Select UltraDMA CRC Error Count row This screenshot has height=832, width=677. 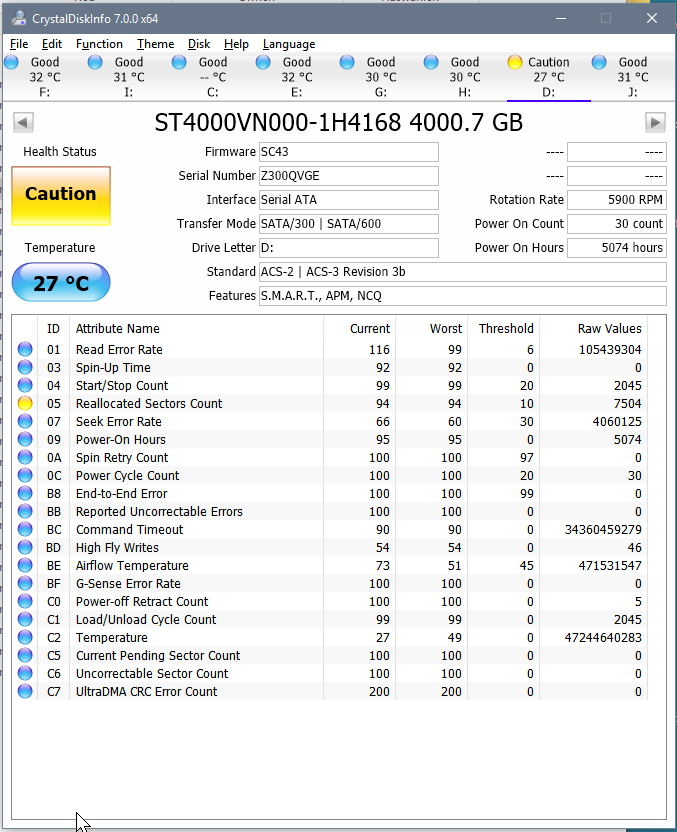coord(329,692)
